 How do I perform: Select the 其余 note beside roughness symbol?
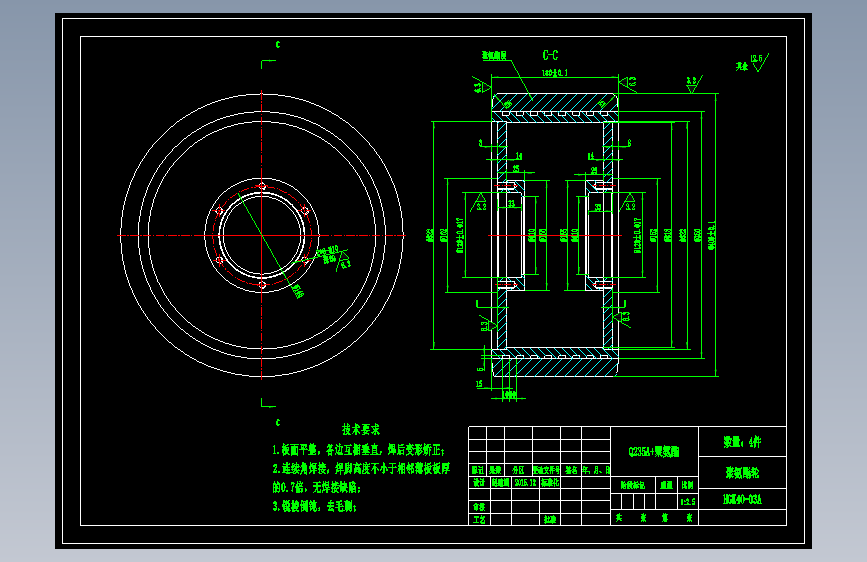pos(741,66)
